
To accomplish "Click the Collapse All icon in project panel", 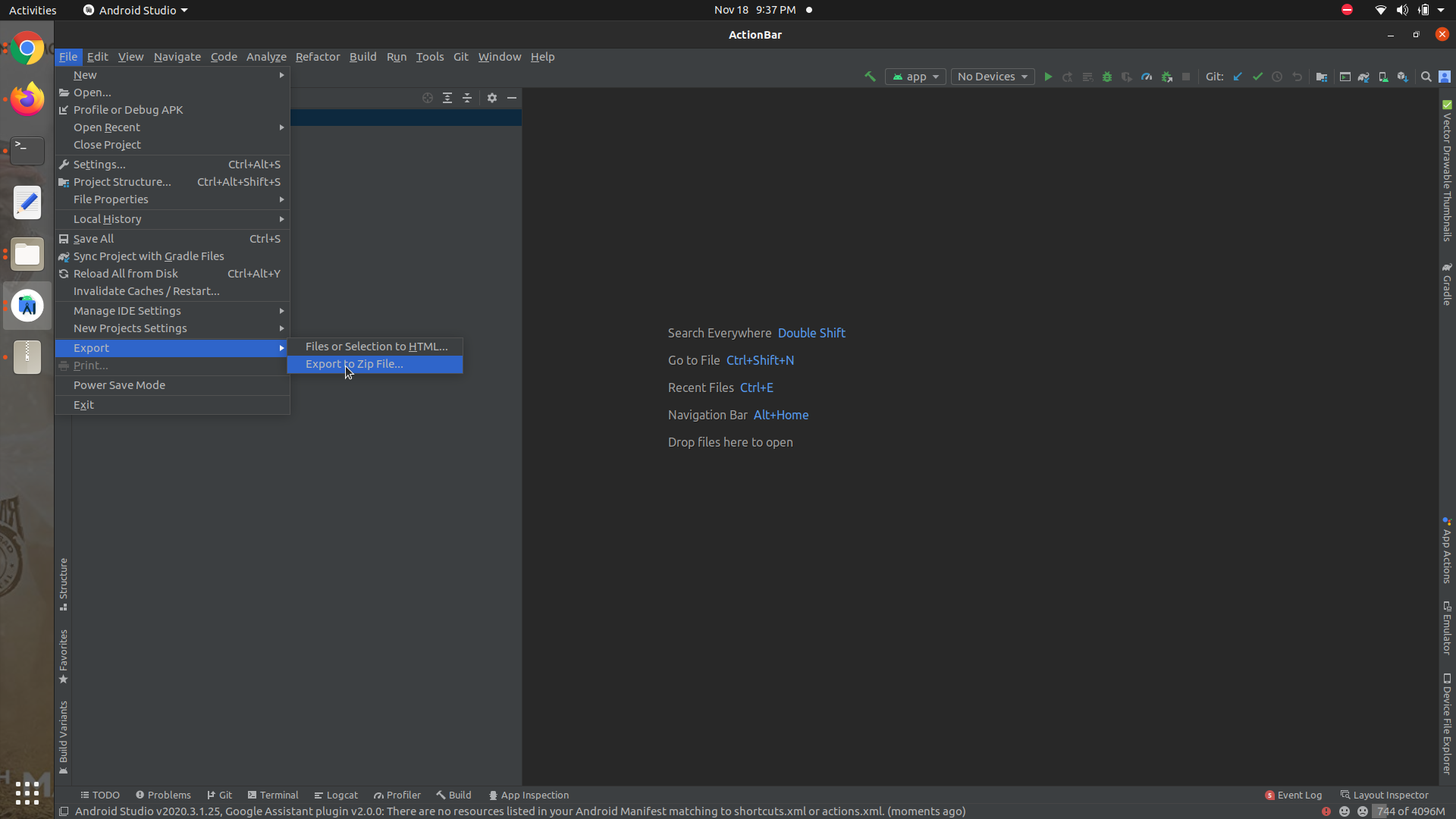I will pyautogui.click(x=467, y=98).
